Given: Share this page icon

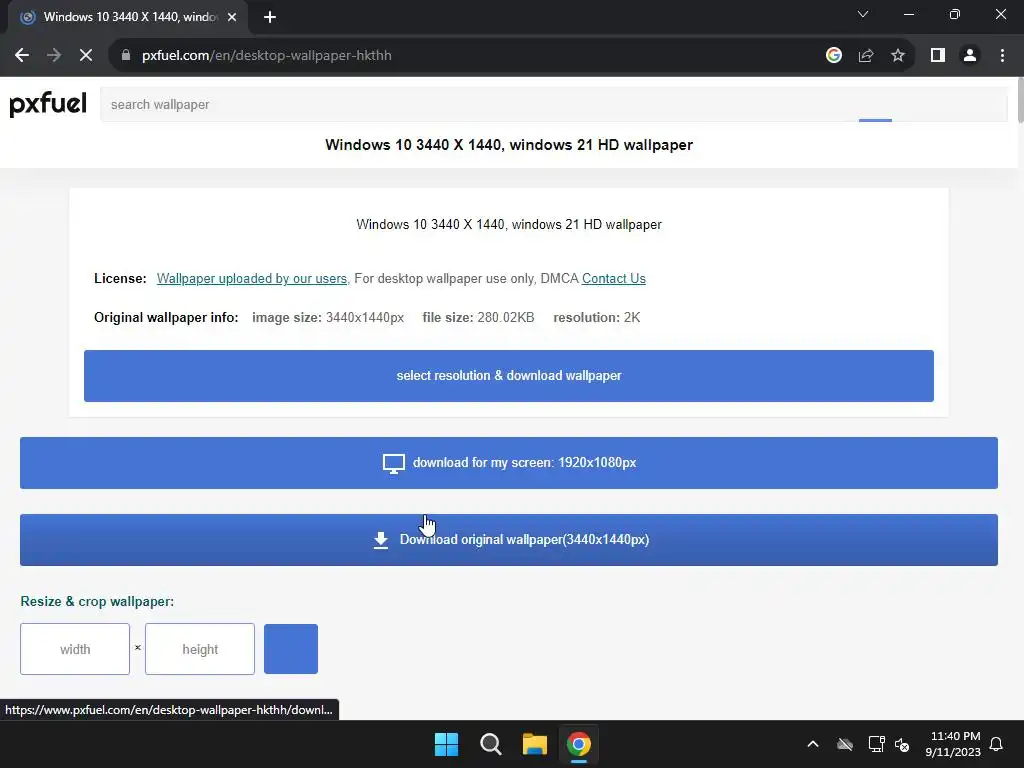Looking at the screenshot, I should (866, 56).
